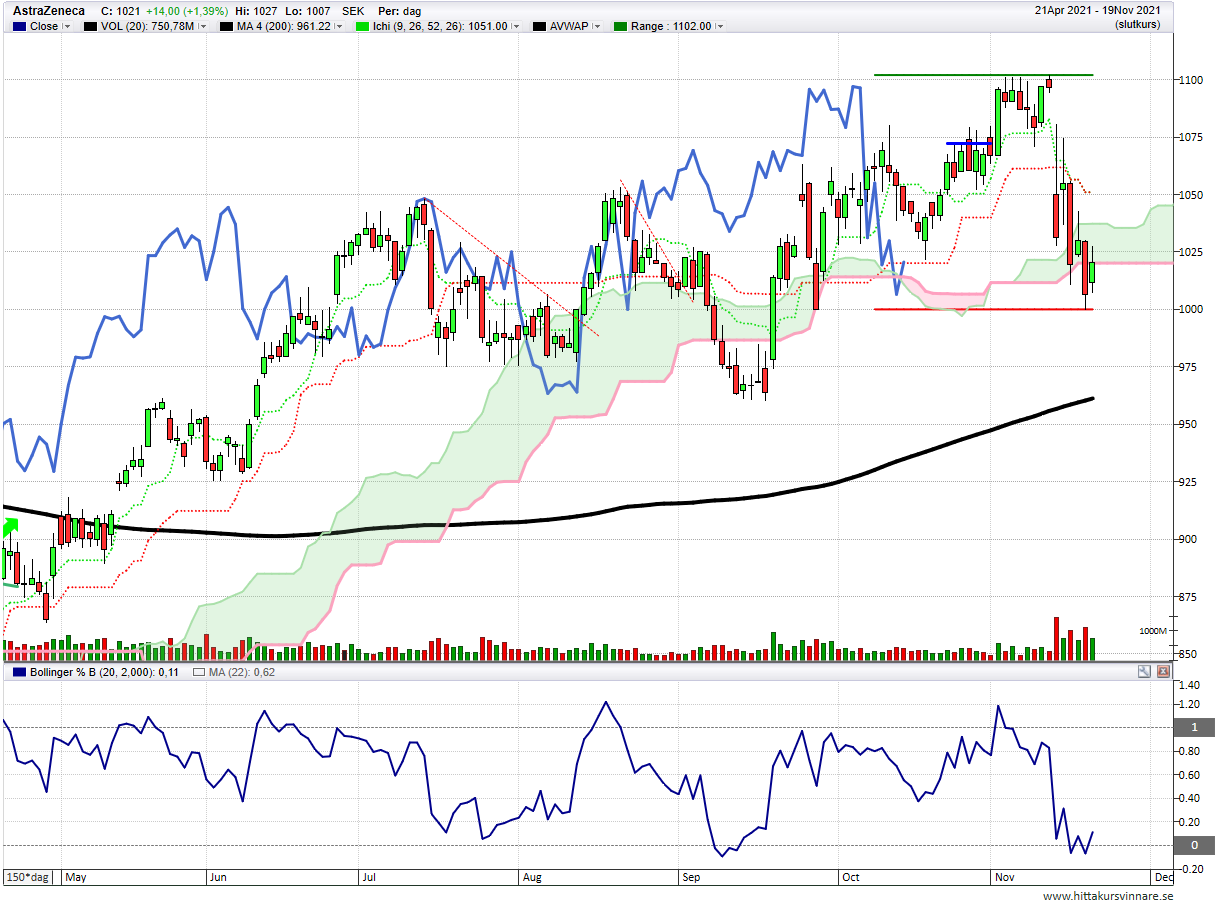
Task: Click the 'Dec' label on the time axis
Action: tap(1163, 877)
